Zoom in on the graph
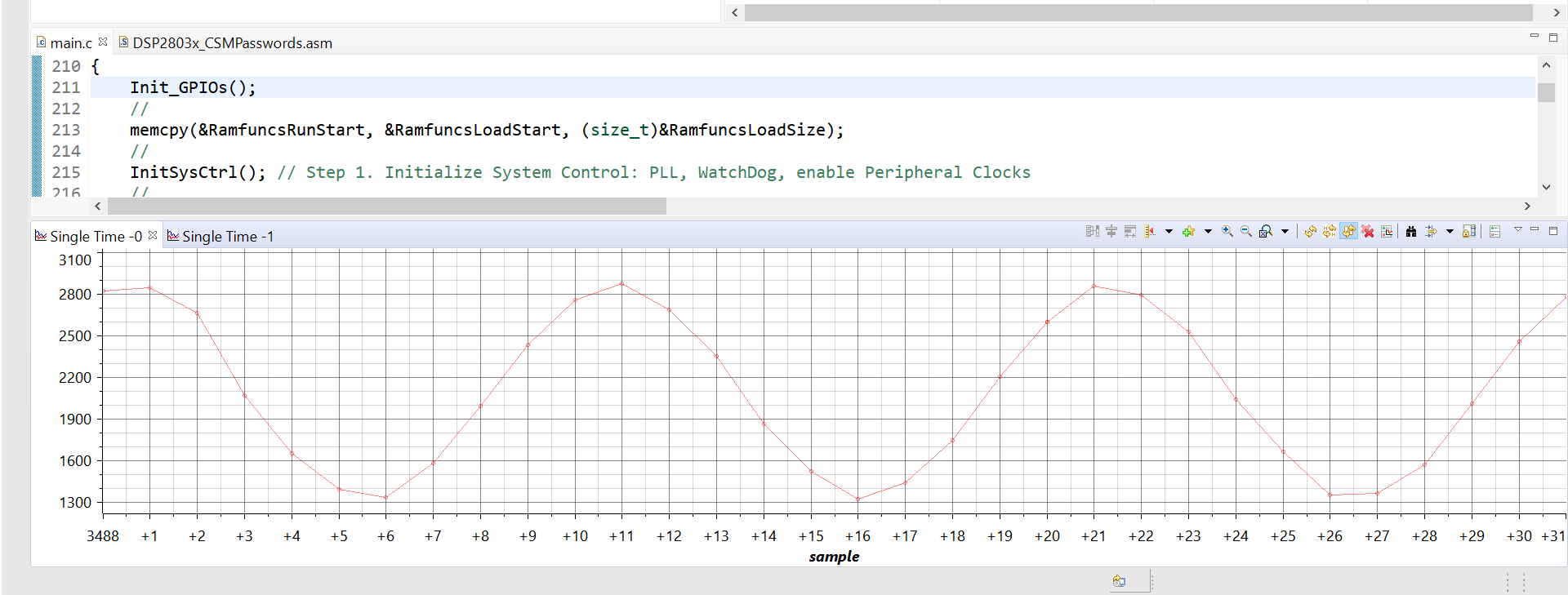Screen dimensions: 1568x595 coord(1227,232)
